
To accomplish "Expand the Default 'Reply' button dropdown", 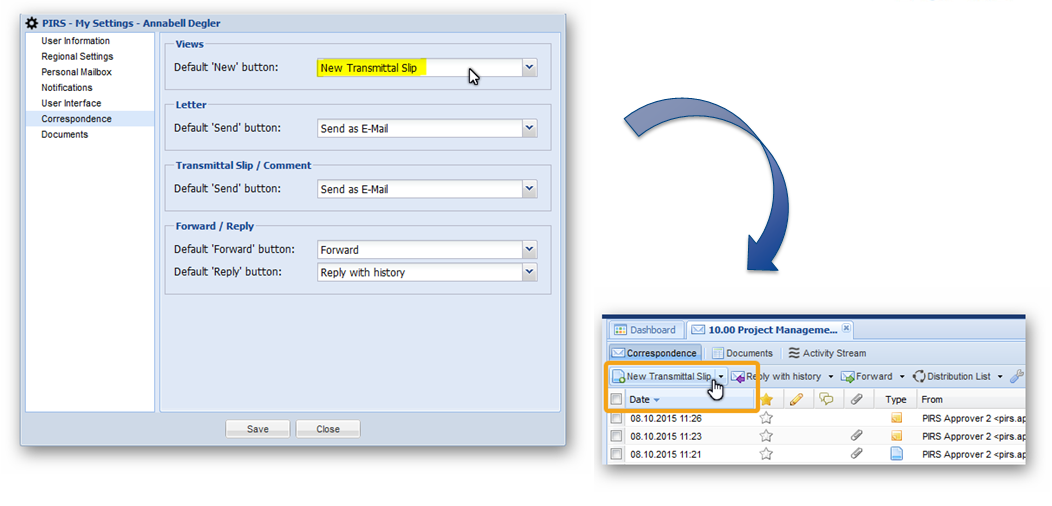I will point(529,272).
